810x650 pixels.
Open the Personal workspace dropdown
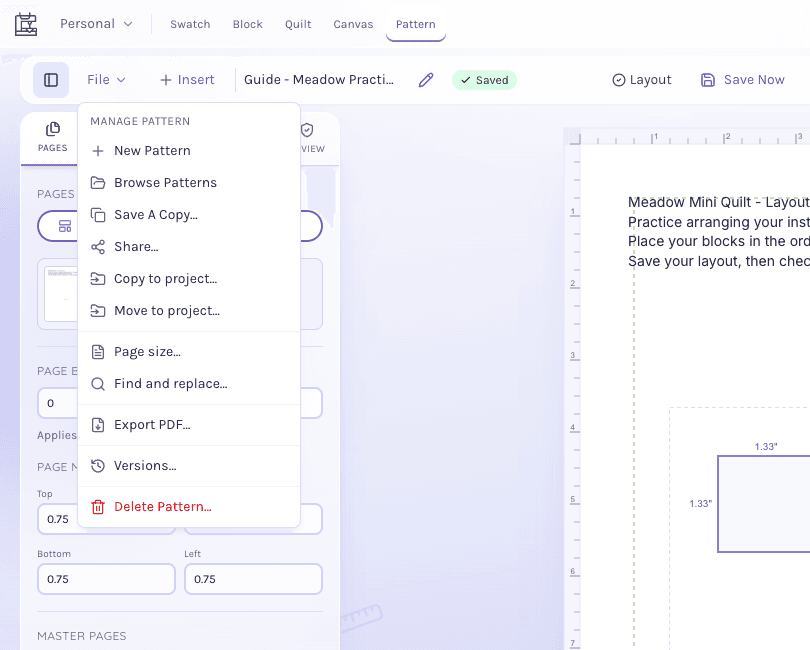pos(97,24)
